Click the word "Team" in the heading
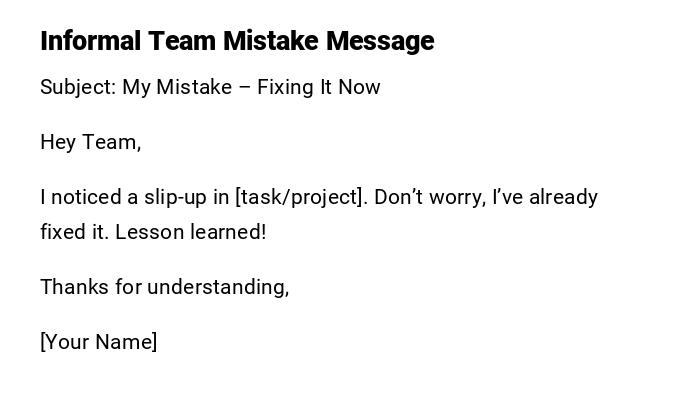 pyautogui.click(x=182, y=41)
